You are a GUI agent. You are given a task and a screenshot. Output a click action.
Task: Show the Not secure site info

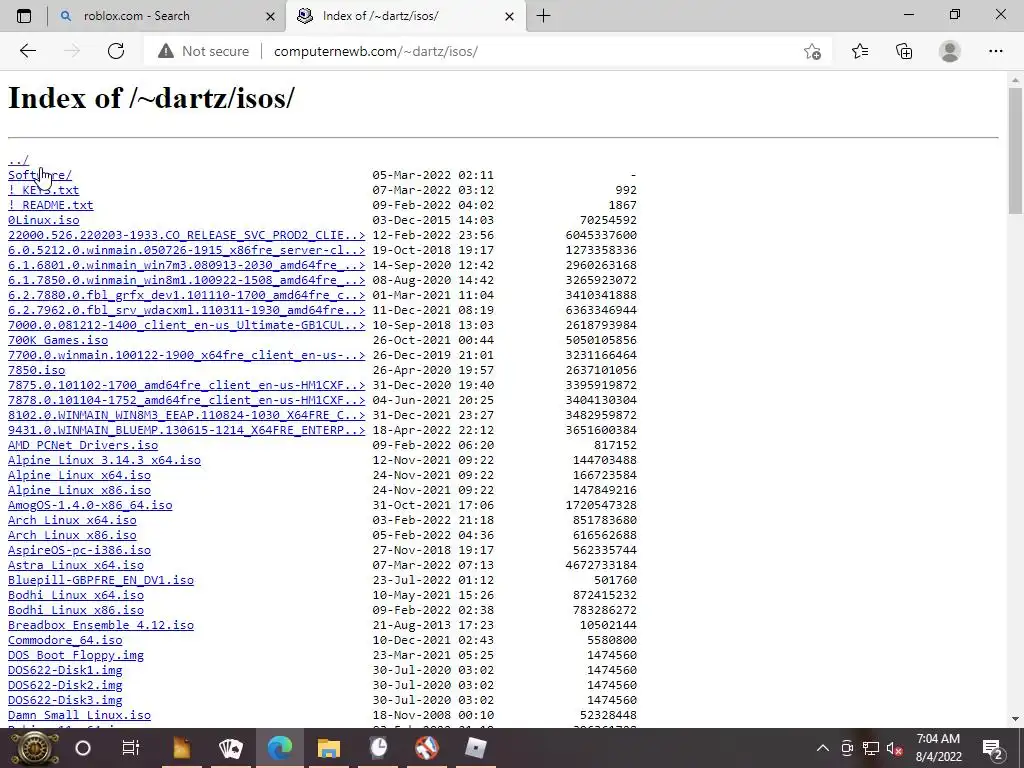[203, 51]
